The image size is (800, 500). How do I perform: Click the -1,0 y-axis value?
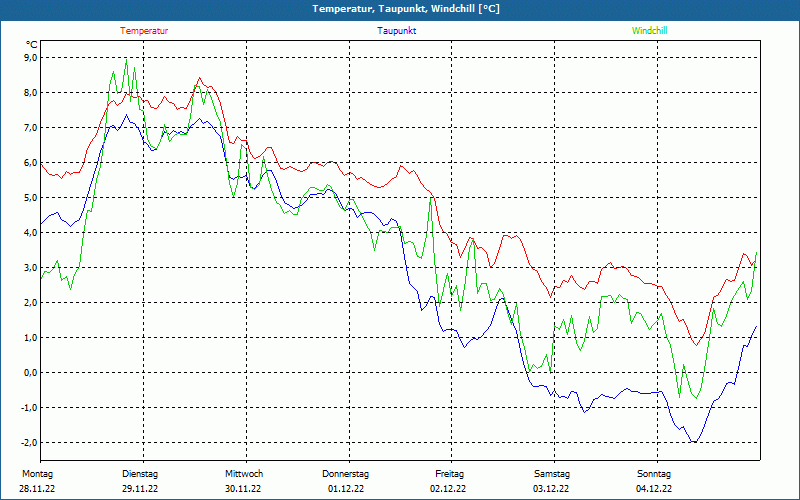click(30, 408)
